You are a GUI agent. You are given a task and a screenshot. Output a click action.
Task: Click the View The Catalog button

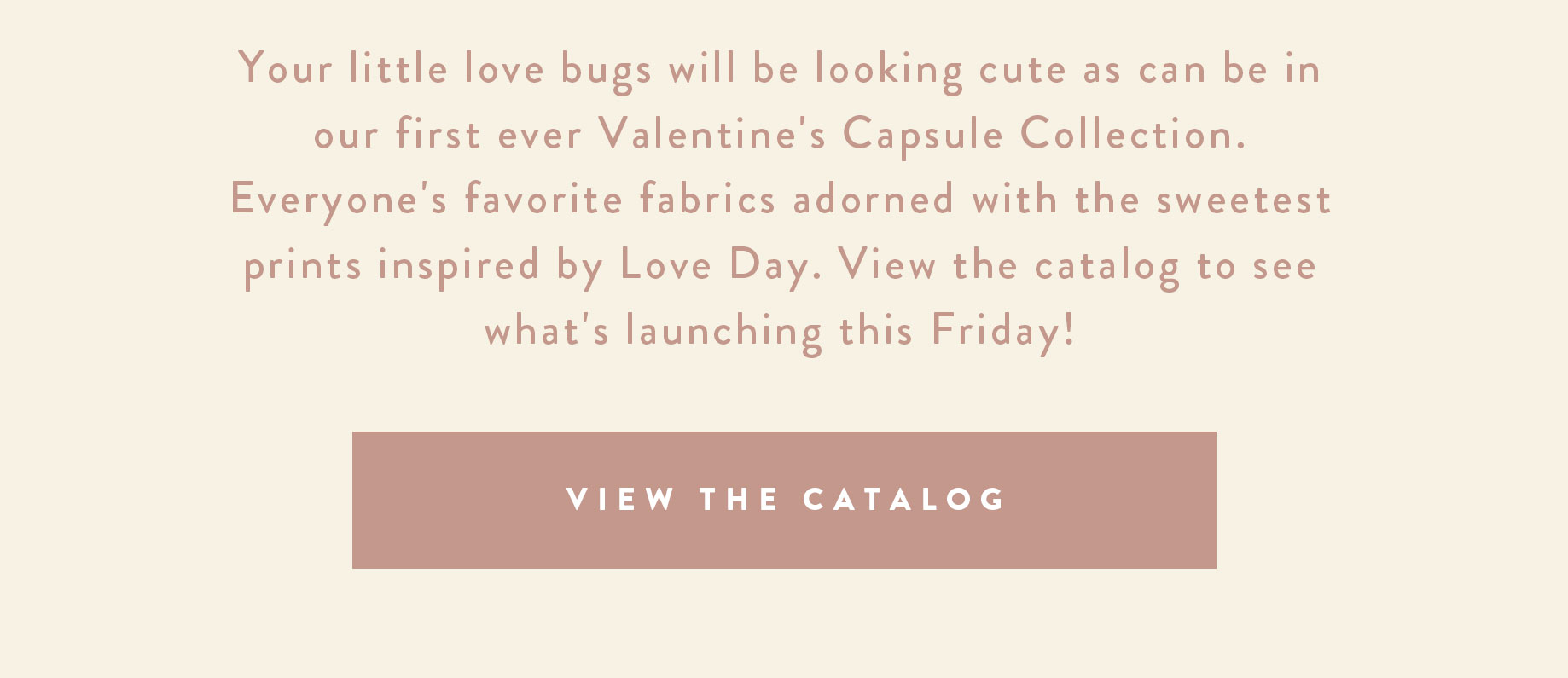pyautogui.click(x=784, y=500)
